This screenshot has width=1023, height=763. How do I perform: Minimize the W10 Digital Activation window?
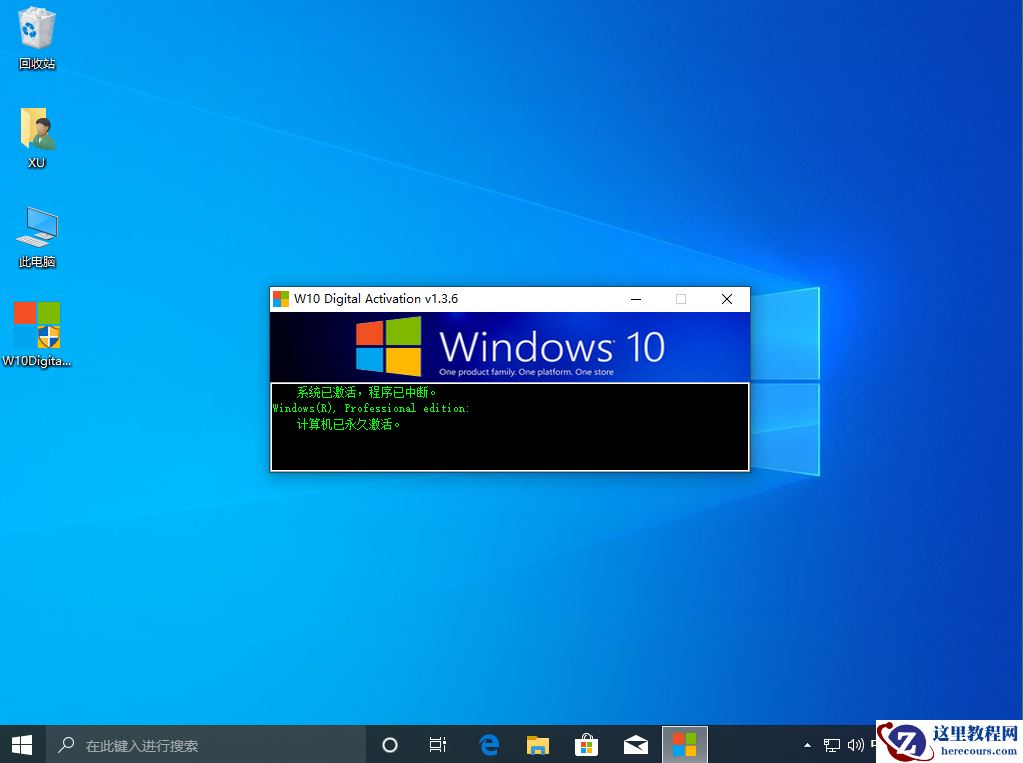pos(635,299)
